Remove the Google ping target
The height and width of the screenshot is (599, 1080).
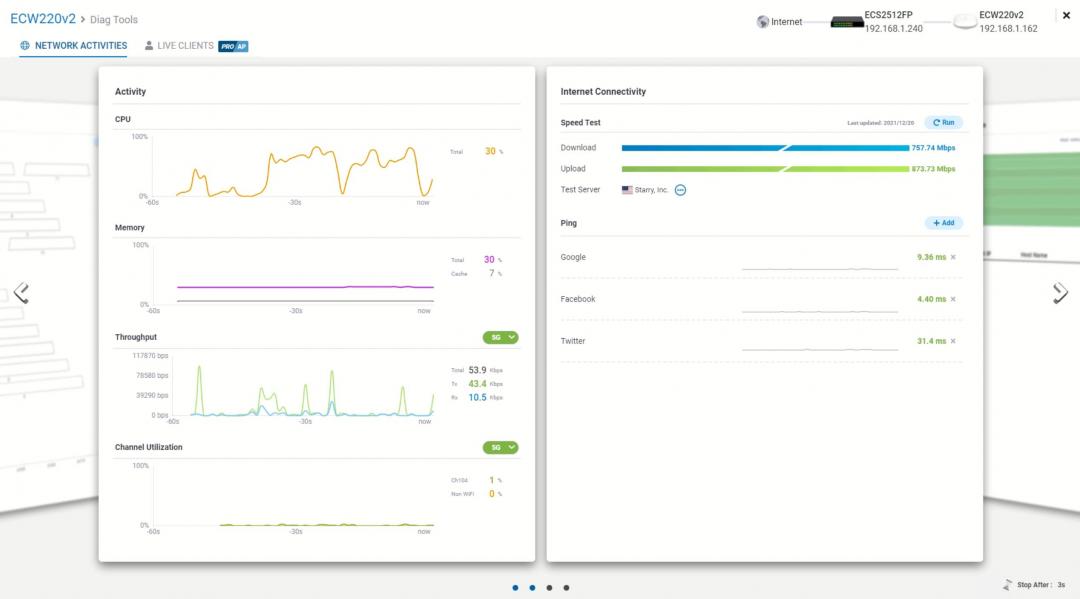953,258
